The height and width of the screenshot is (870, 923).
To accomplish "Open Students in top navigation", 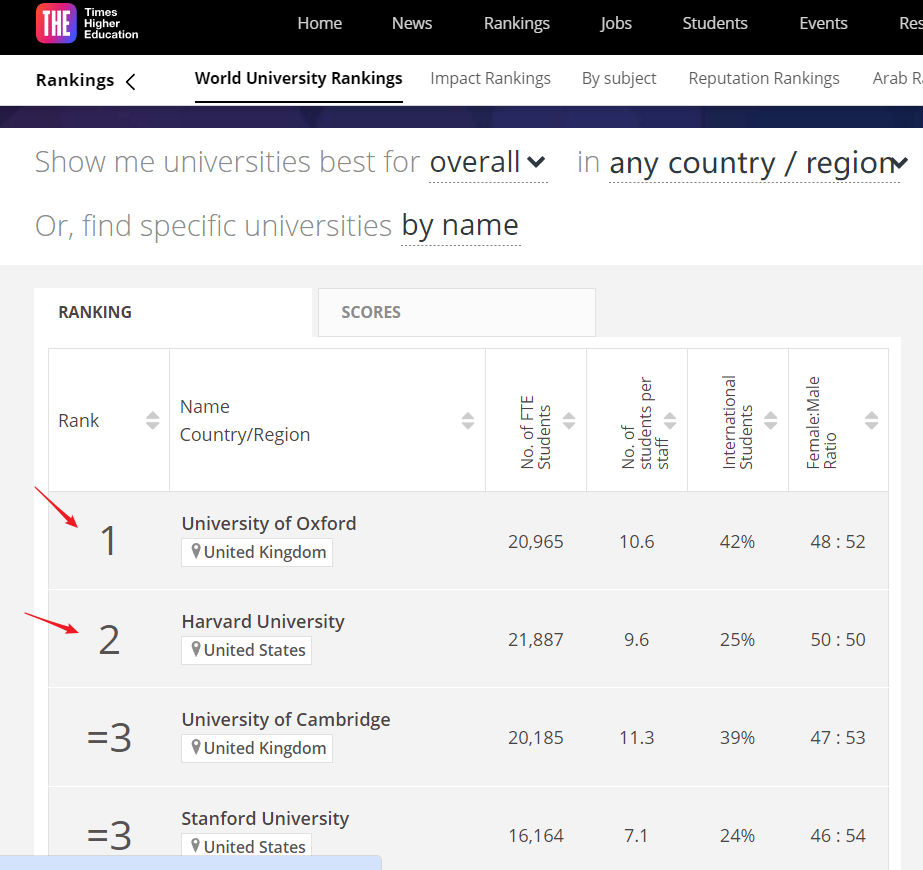I will click(x=715, y=23).
